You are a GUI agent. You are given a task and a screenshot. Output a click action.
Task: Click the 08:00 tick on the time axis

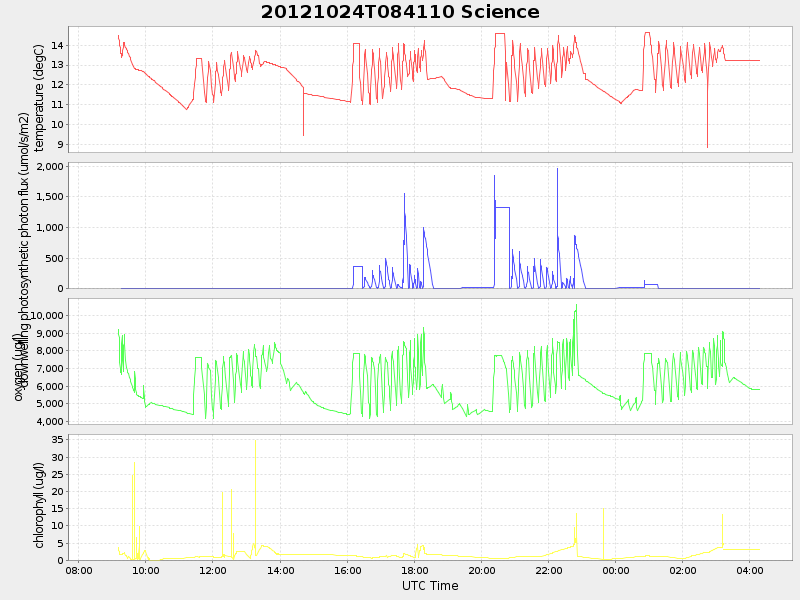click(x=79, y=571)
